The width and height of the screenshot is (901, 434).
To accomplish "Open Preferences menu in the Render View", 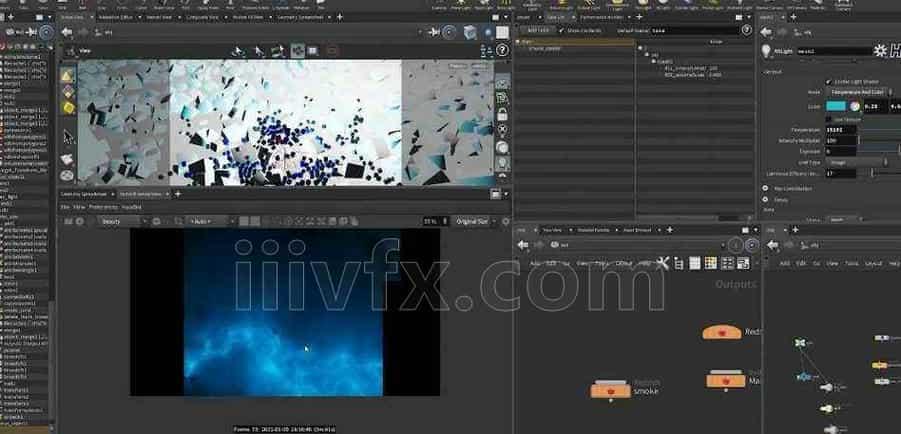I will (x=103, y=207).
